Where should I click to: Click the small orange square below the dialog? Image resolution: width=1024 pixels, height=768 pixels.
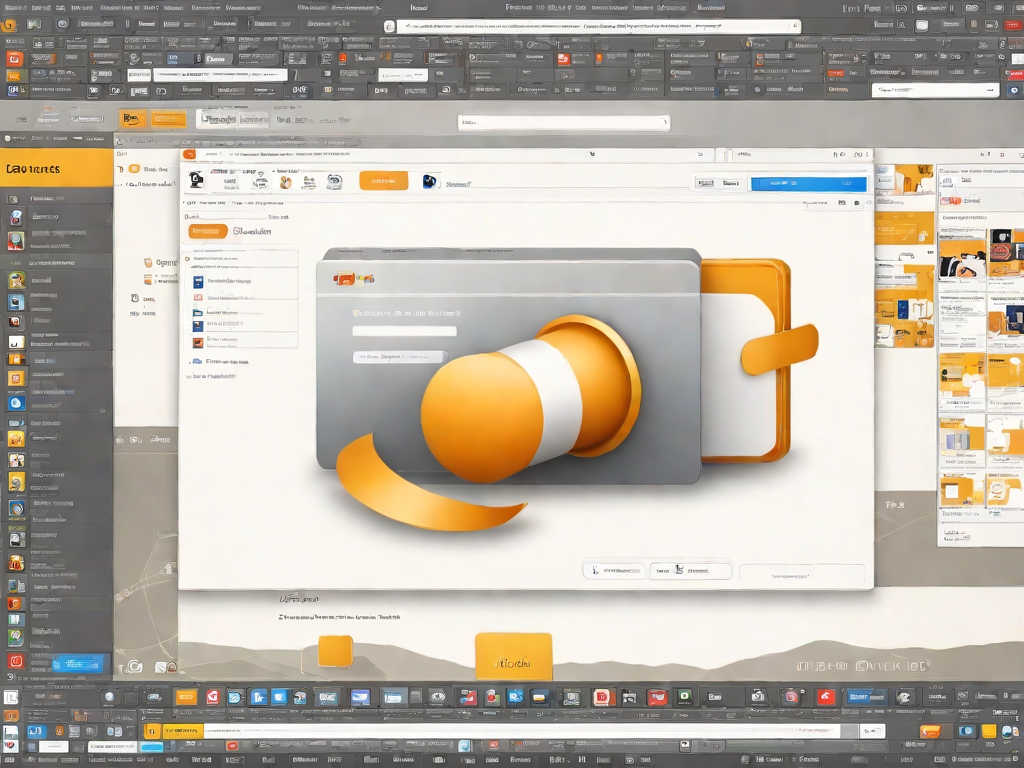point(336,651)
